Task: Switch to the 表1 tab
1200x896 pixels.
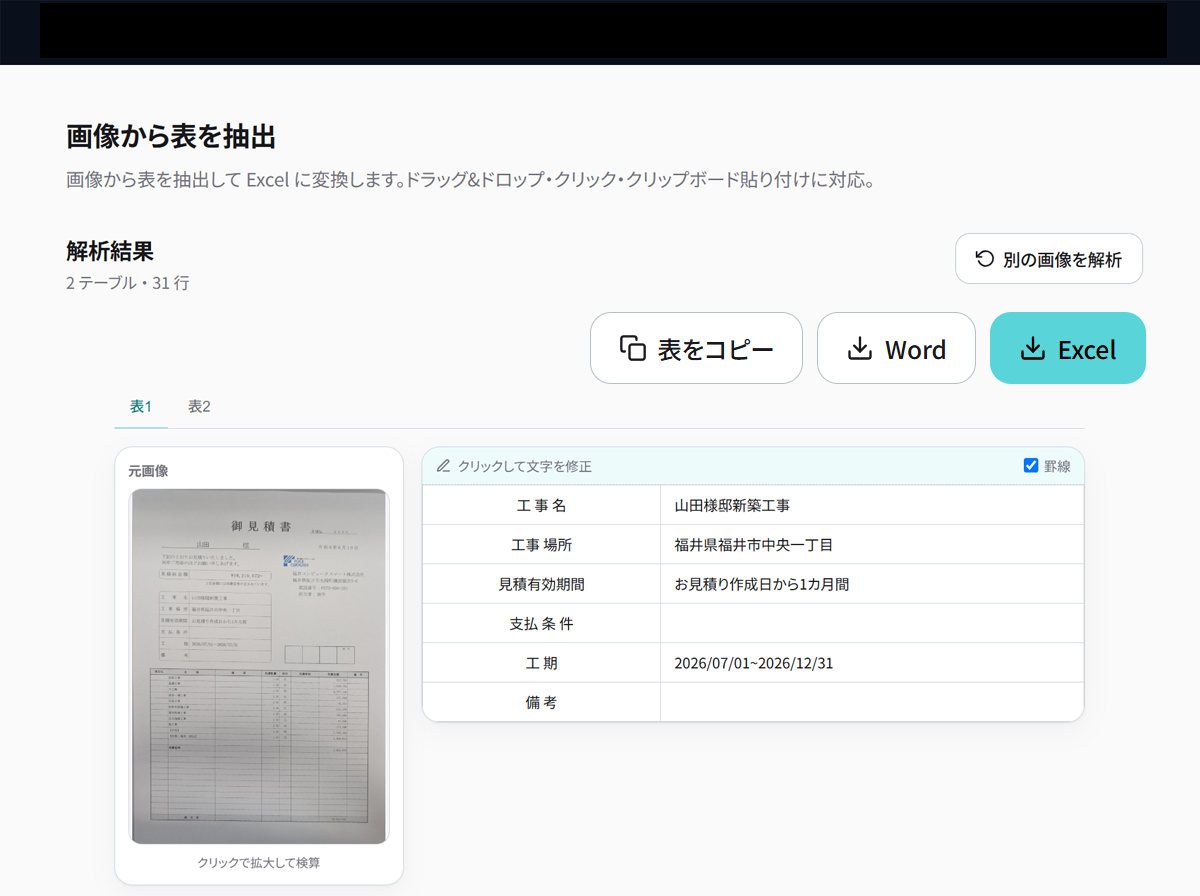Action: (141, 407)
